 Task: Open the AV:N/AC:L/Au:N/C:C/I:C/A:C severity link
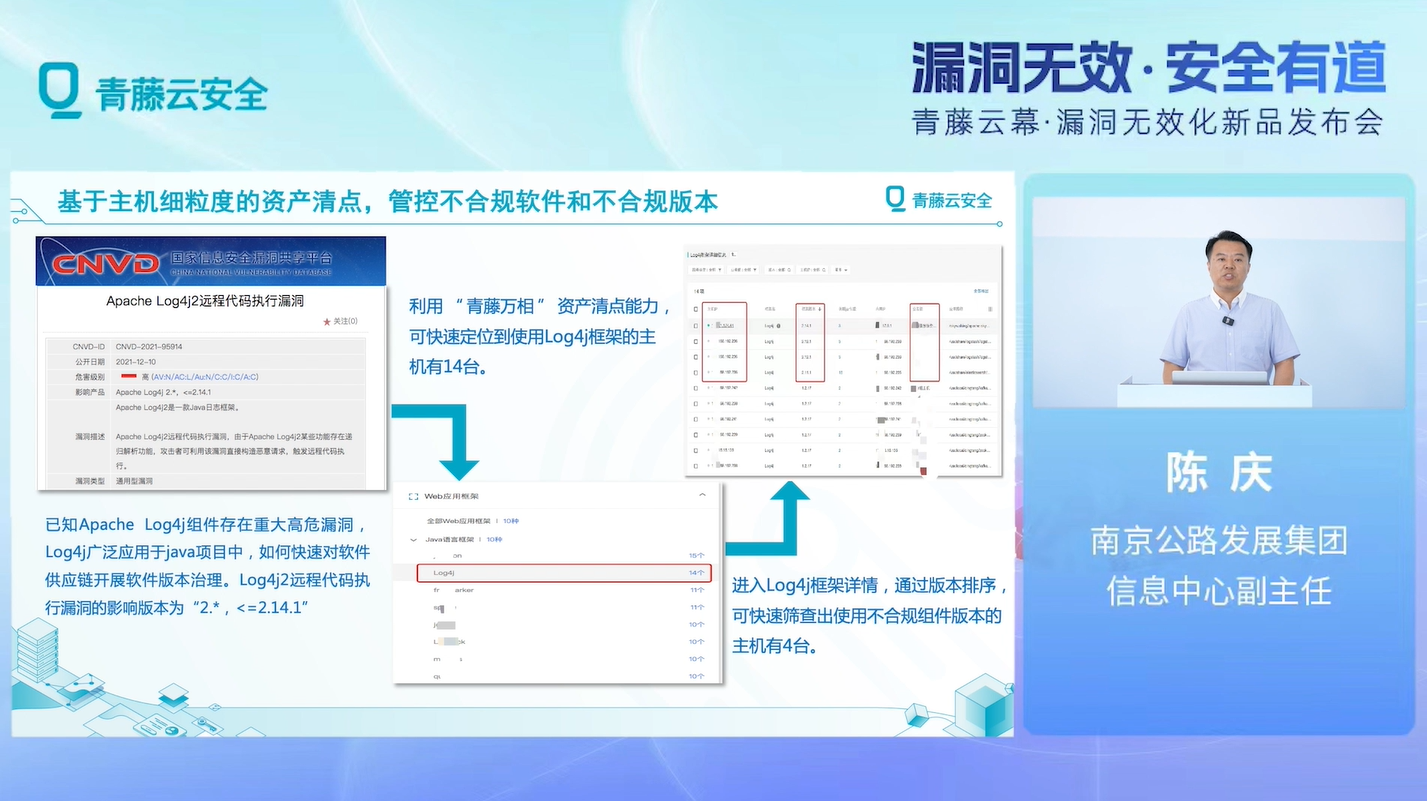(204, 377)
